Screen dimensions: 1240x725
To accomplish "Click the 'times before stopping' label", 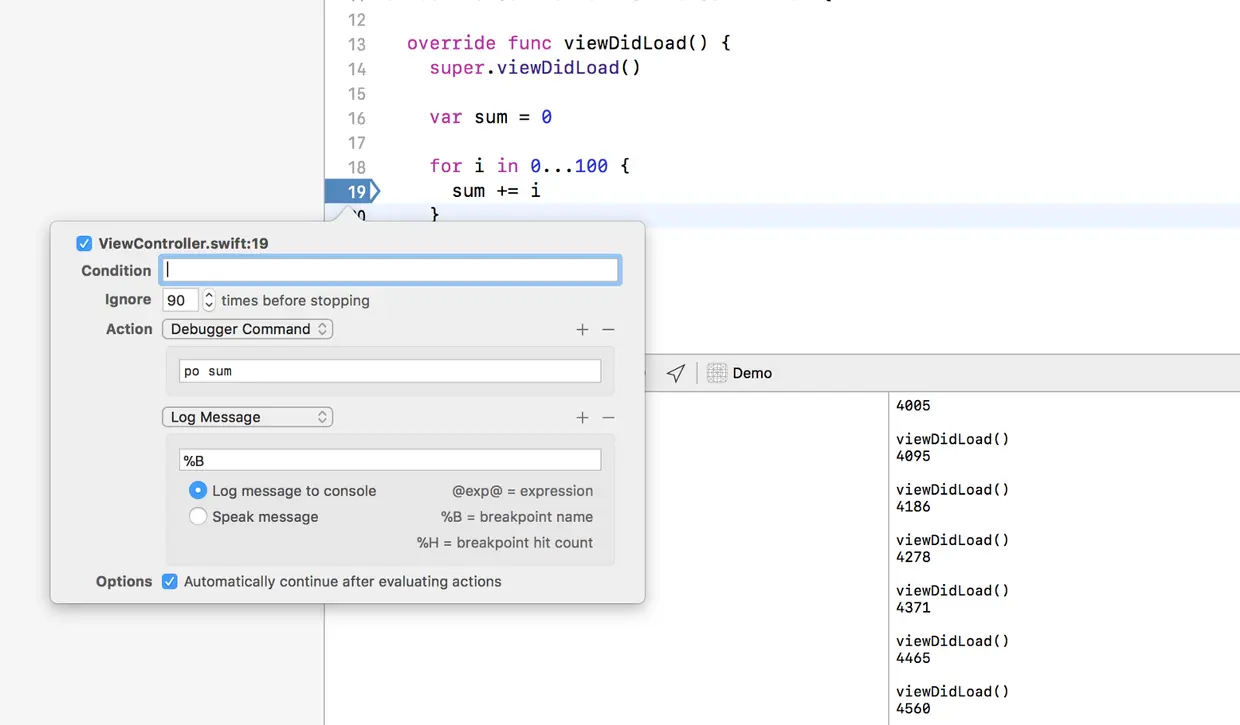I will click(x=295, y=300).
